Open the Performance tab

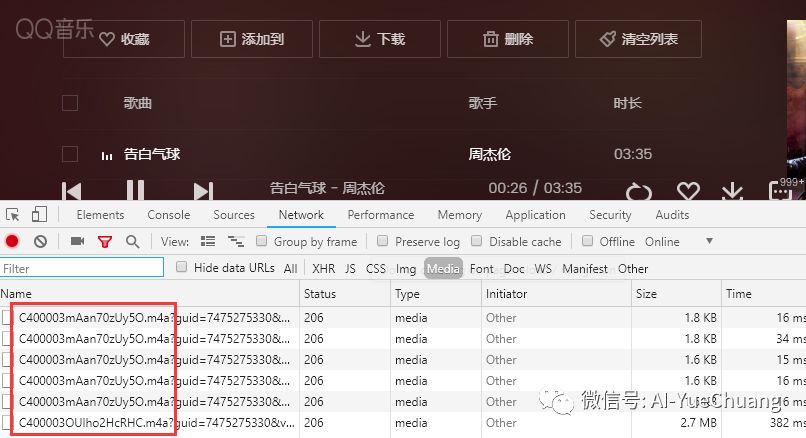381,215
